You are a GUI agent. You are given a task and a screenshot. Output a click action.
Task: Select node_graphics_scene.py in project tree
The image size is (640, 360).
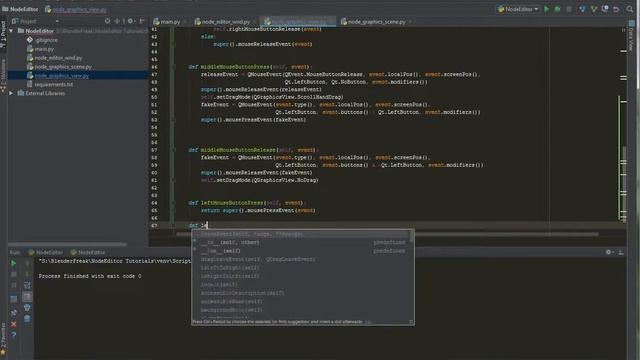pos(59,67)
